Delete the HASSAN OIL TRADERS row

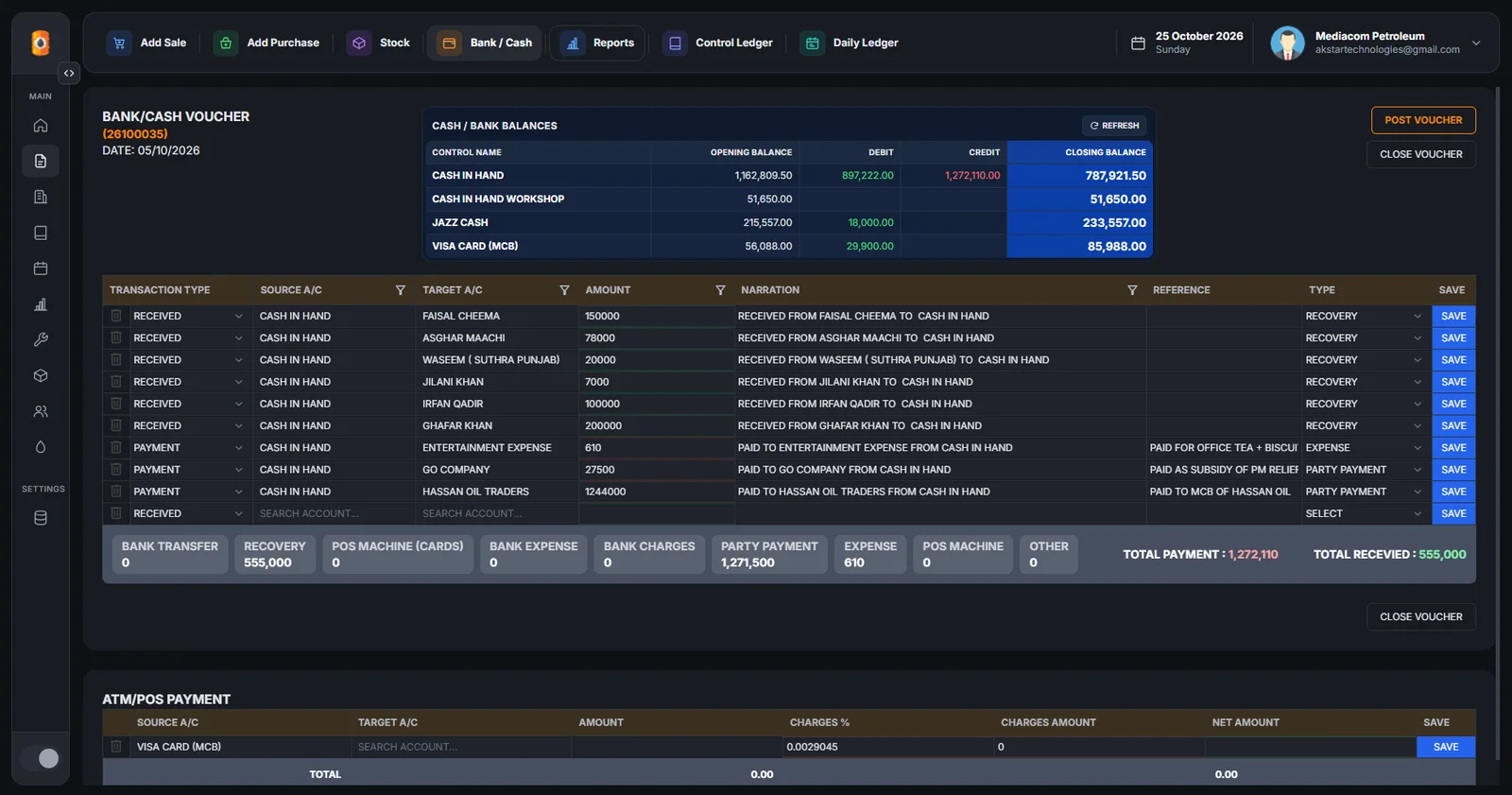click(x=115, y=492)
